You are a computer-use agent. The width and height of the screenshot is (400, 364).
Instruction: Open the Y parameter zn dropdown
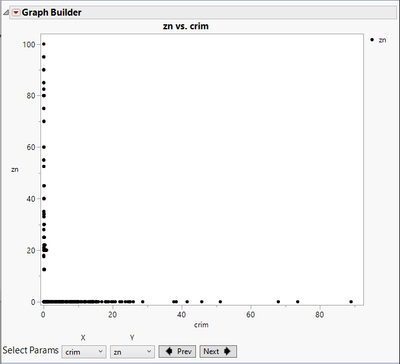click(132, 352)
